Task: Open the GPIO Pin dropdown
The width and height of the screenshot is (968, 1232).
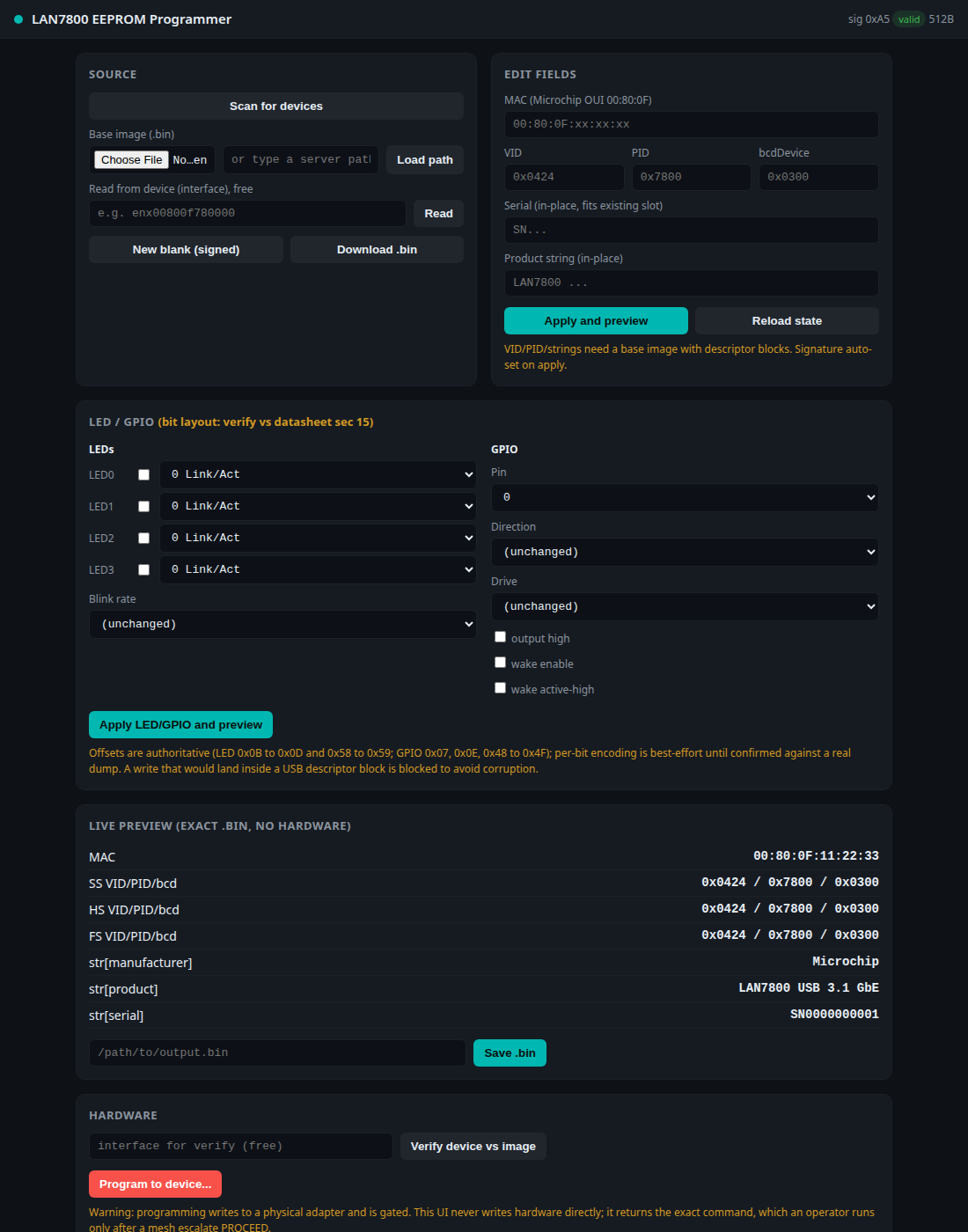Action: [x=685, y=497]
